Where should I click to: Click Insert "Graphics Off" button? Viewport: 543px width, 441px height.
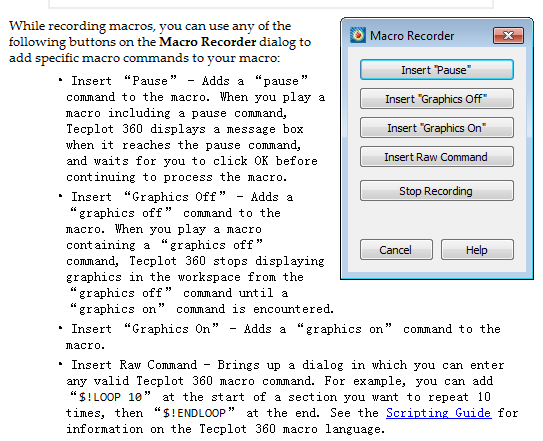[437, 99]
